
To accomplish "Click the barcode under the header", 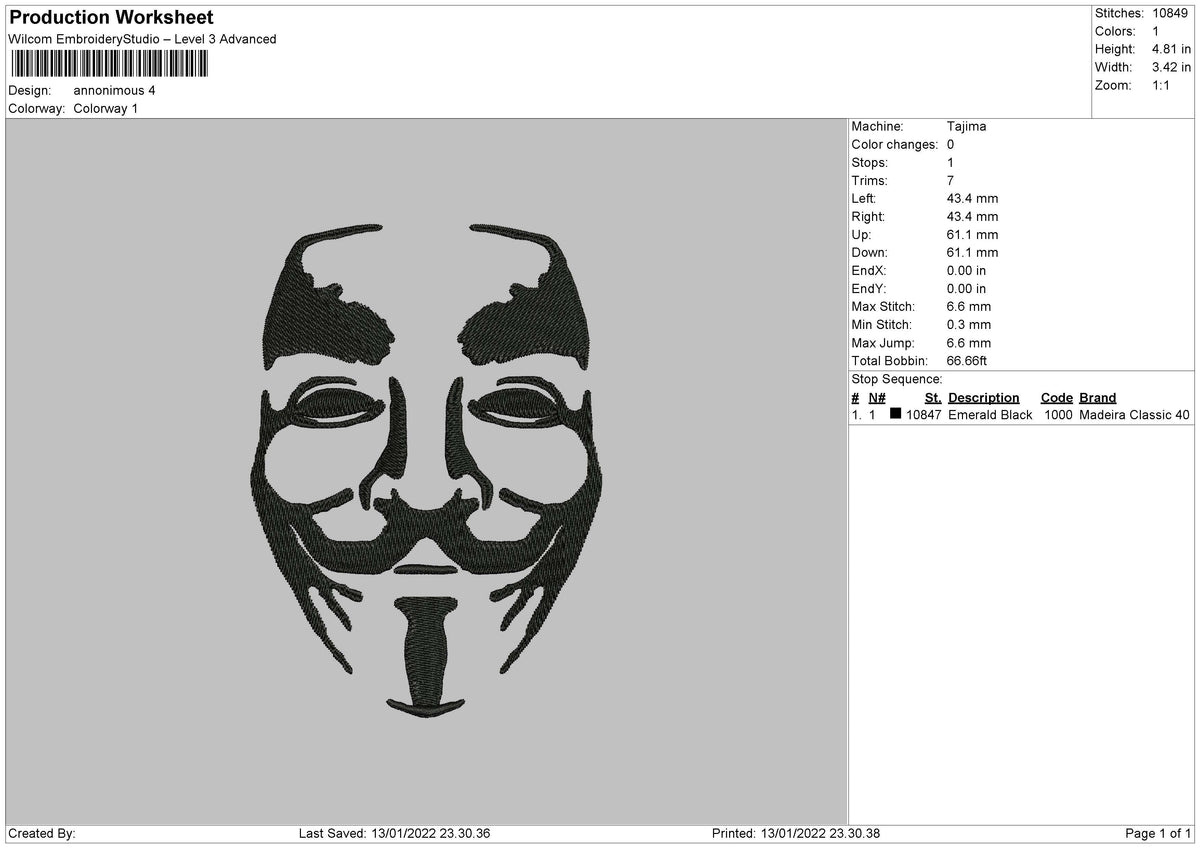I will tap(109, 64).
